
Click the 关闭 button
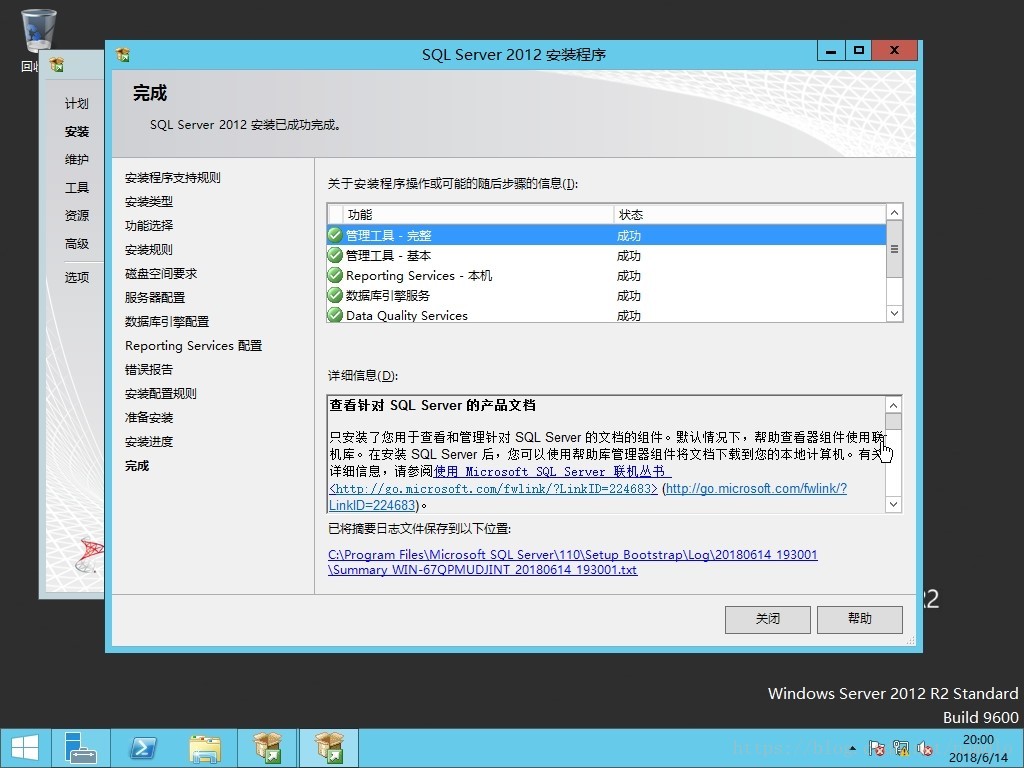click(x=767, y=619)
